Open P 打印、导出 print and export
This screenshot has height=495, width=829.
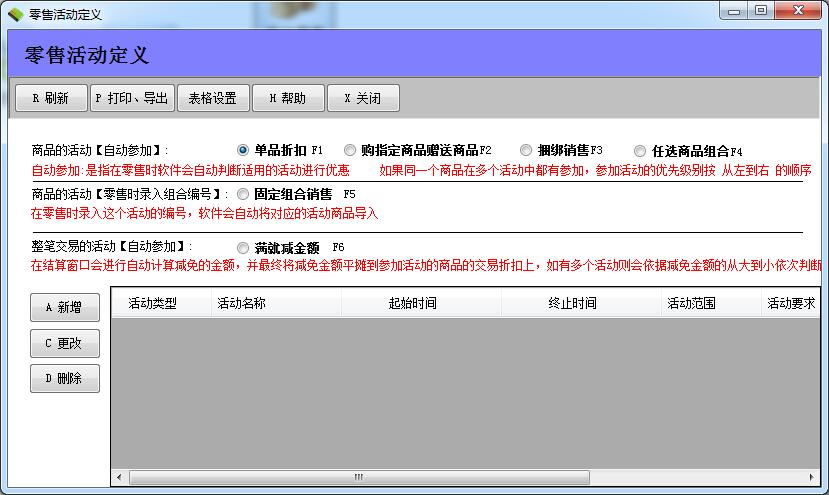tap(132, 98)
